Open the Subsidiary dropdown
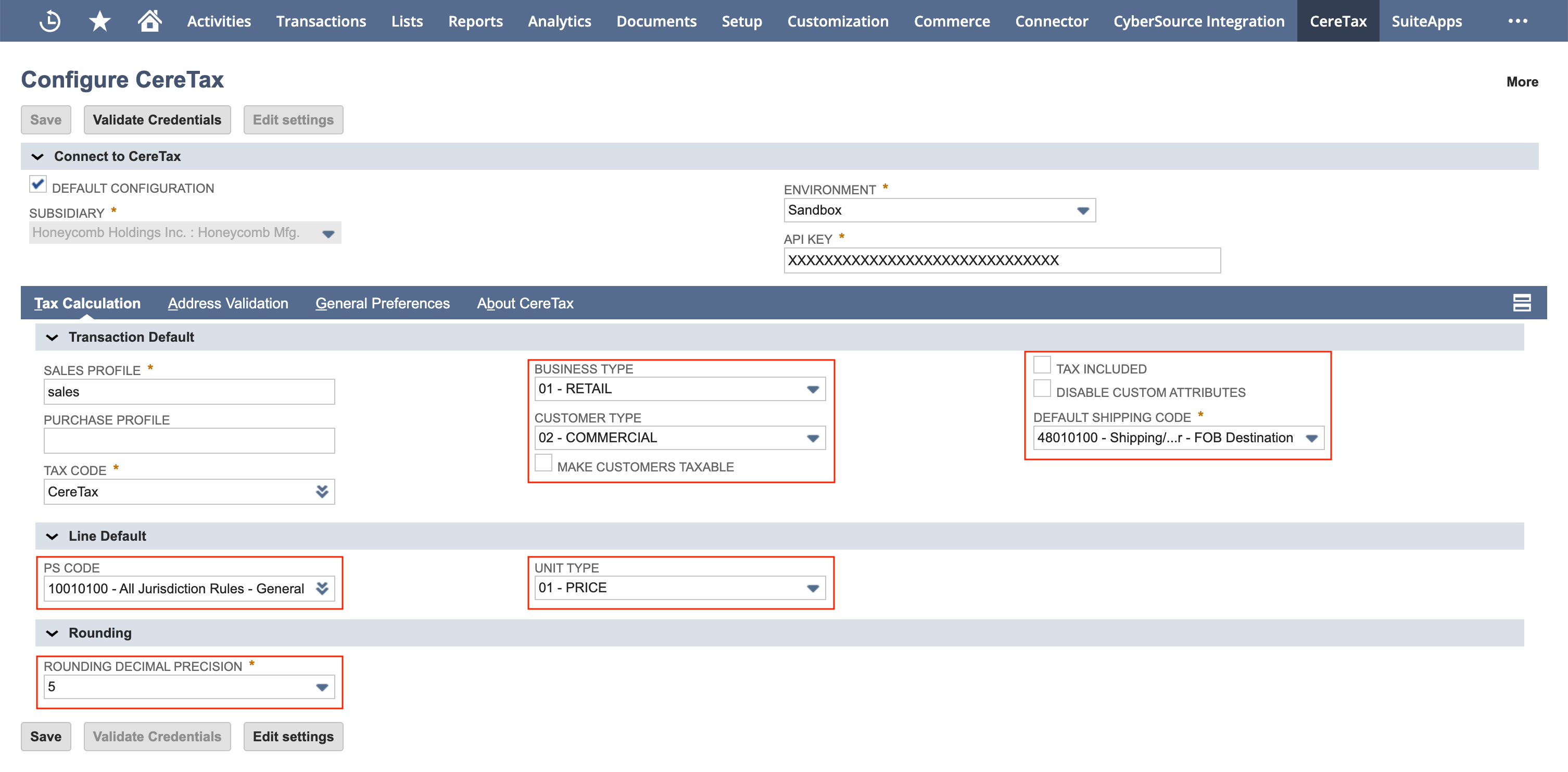Viewport: 1568px width, 772px height. coord(185,233)
